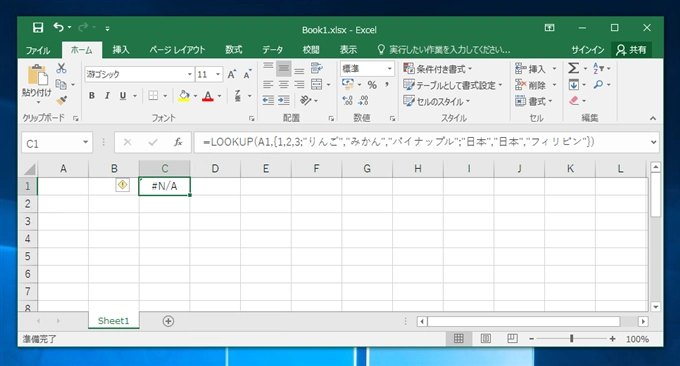Viewport: 680px width, 366px height.
Task: Switch to 校閲 tab
Action: click(x=311, y=50)
